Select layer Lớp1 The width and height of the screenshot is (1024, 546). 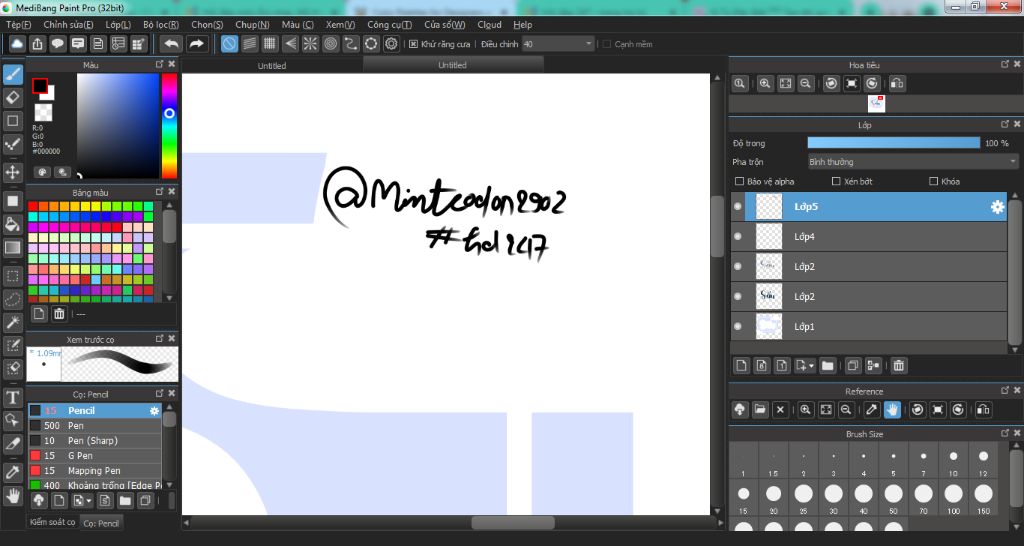point(869,327)
